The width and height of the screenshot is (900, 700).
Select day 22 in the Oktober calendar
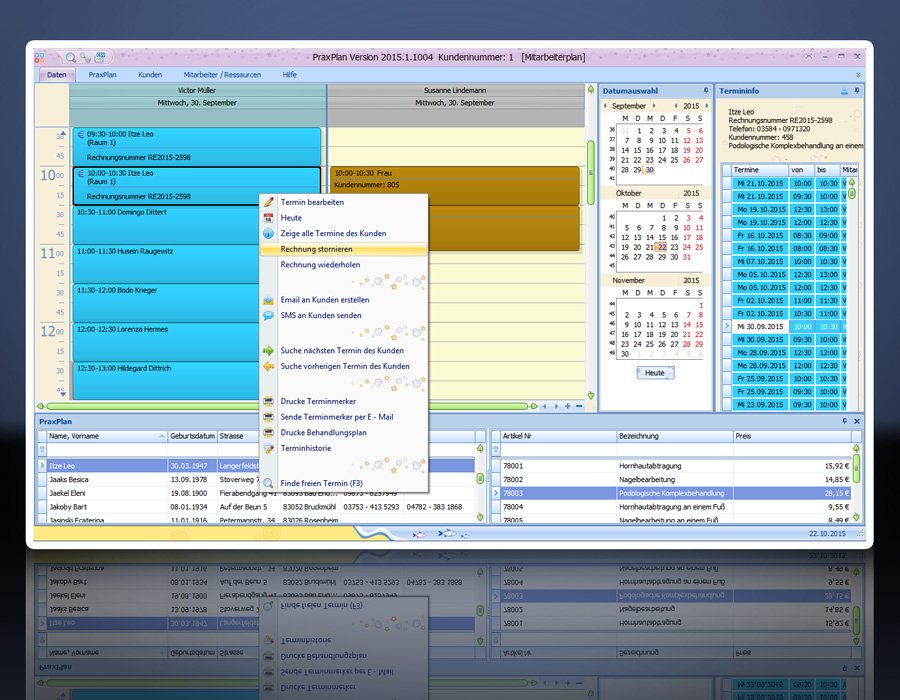pos(662,247)
